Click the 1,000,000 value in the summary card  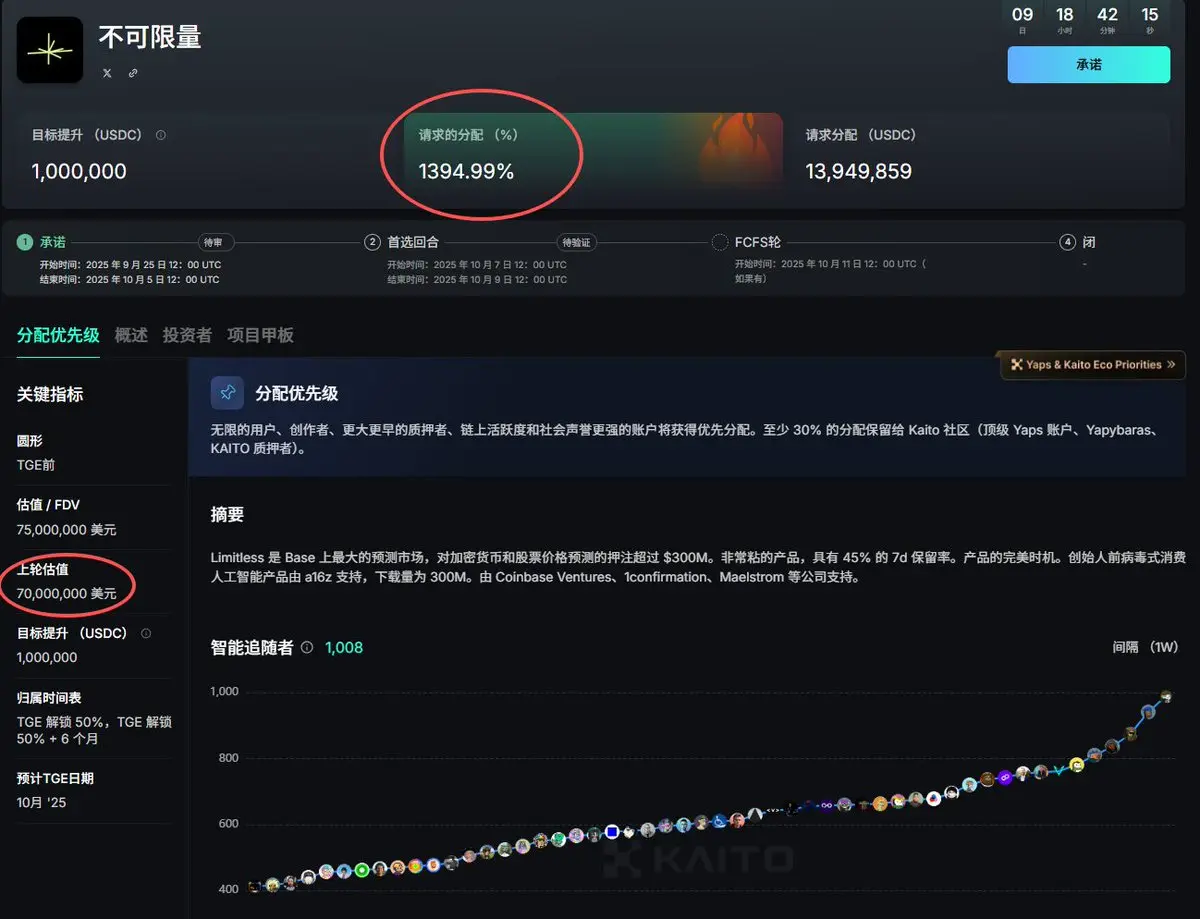click(79, 172)
